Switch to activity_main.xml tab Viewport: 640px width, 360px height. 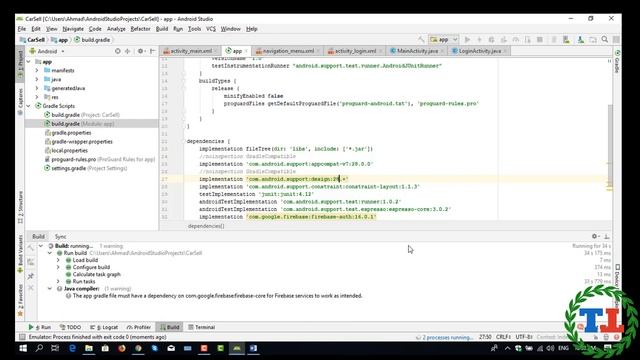click(x=191, y=51)
